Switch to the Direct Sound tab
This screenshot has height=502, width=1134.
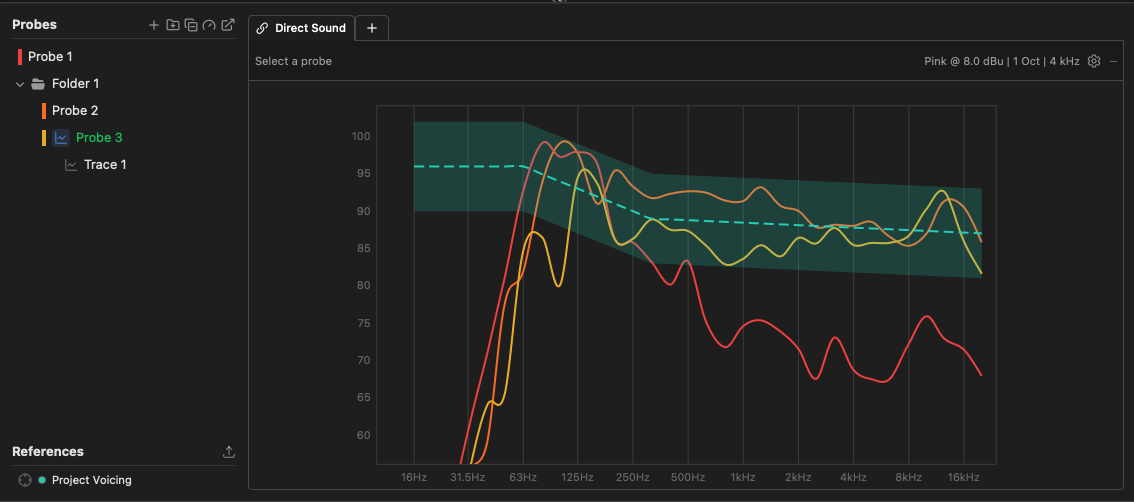(302, 28)
